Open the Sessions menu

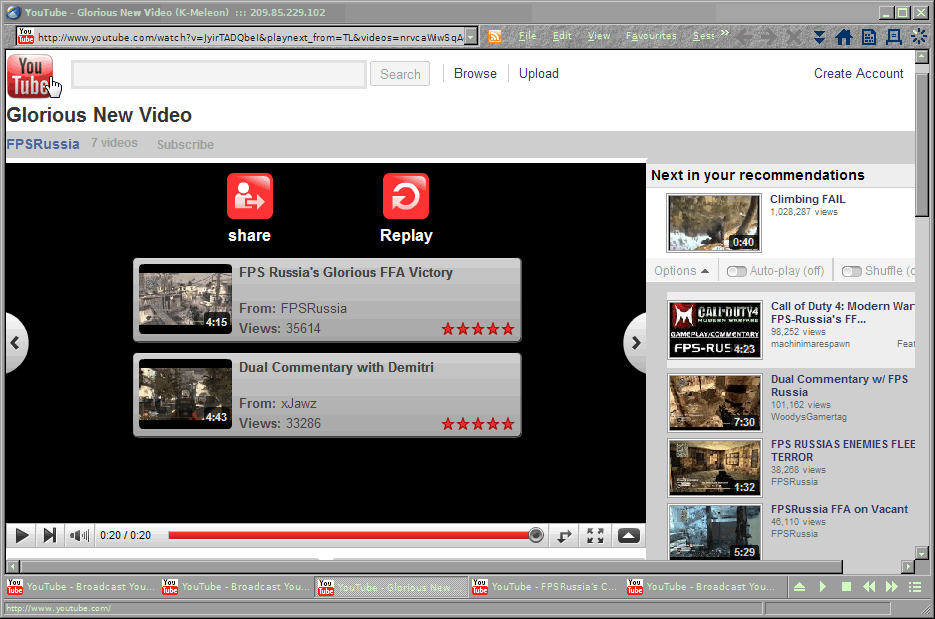click(x=703, y=36)
